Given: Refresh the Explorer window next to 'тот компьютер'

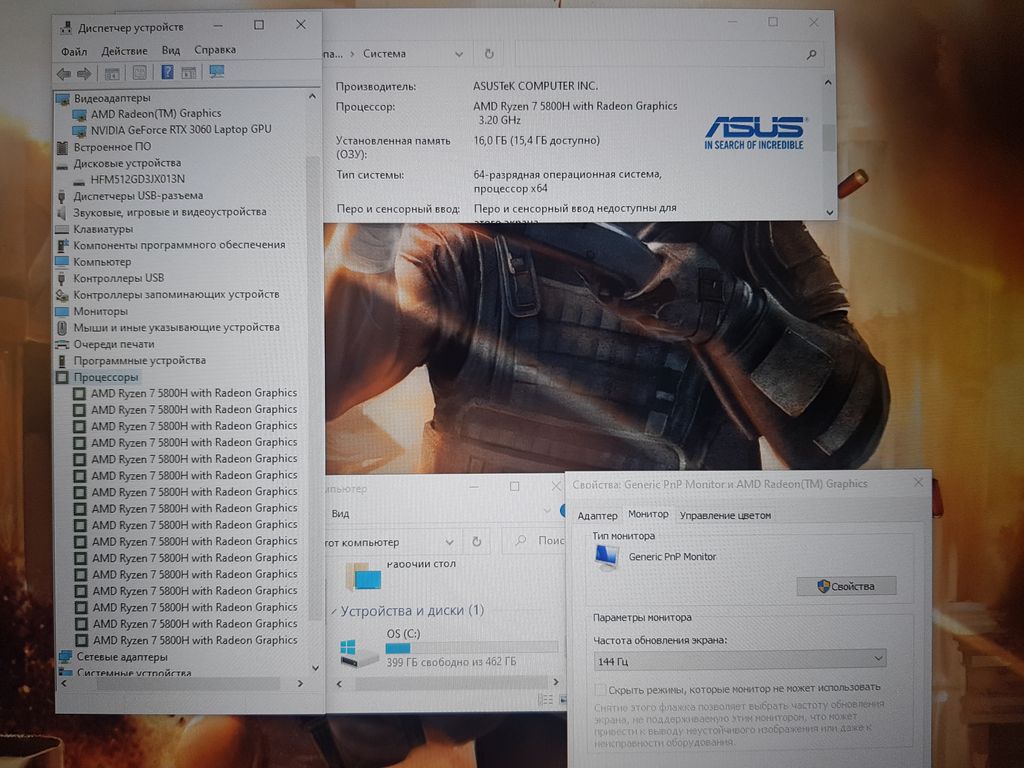Looking at the screenshot, I should 477,541.
